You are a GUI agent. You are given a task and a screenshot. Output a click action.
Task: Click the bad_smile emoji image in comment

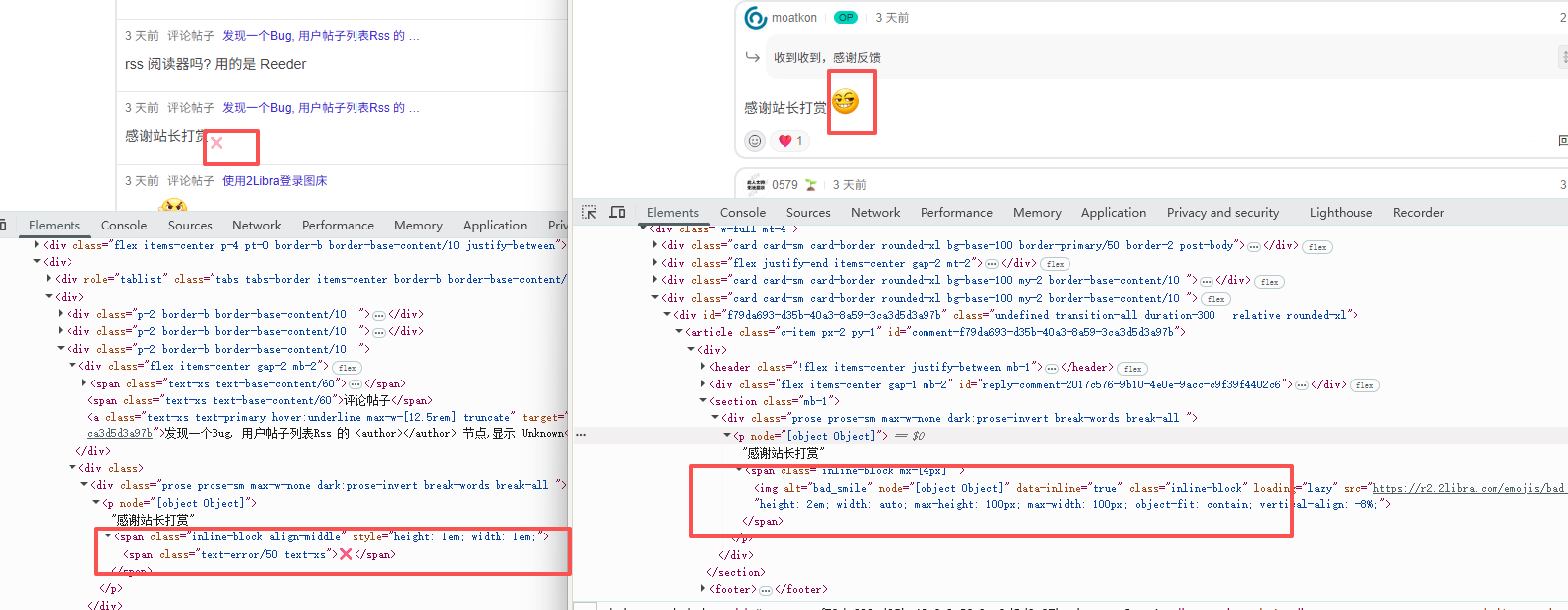[845, 101]
